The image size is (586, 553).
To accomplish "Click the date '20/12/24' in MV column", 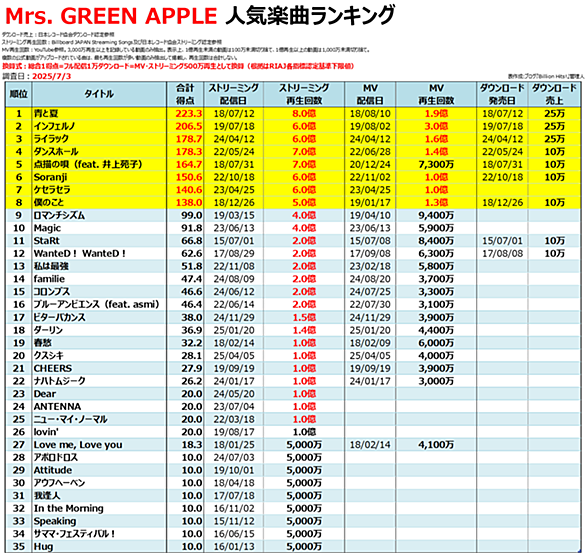I will 370,164.
